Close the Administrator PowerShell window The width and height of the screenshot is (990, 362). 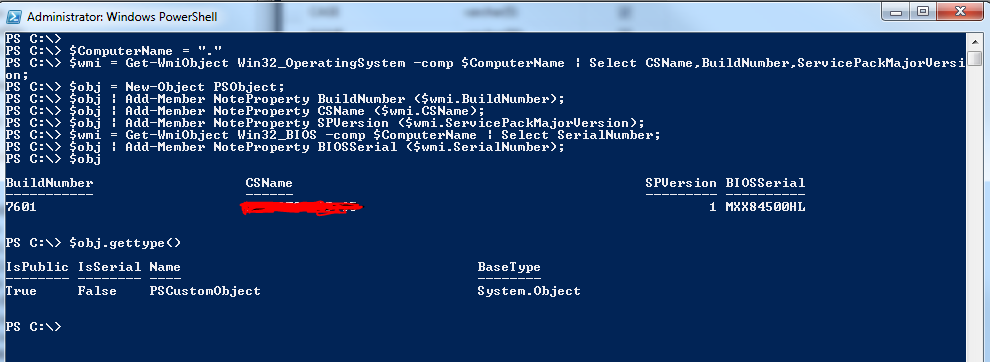[x=962, y=11]
